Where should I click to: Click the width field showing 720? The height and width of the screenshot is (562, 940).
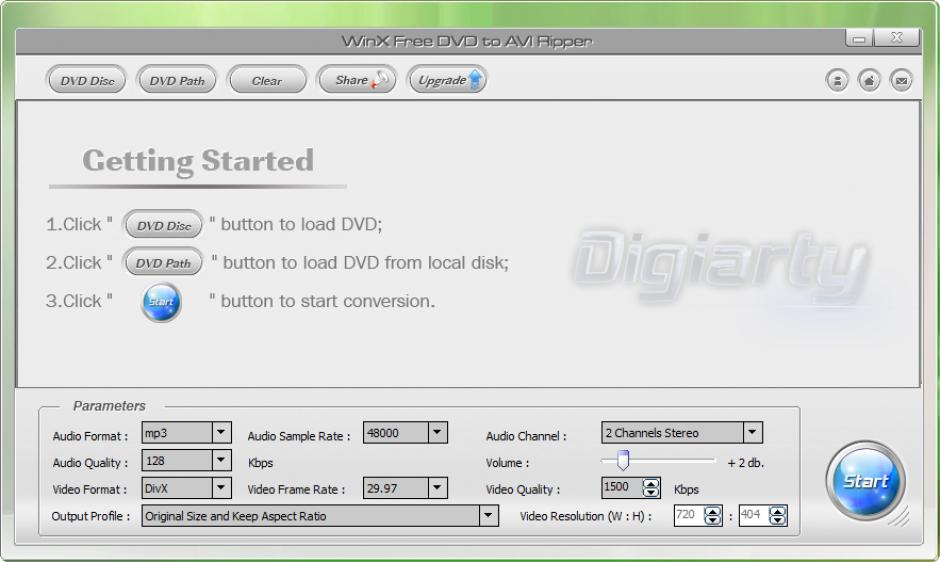pyautogui.click(x=689, y=515)
